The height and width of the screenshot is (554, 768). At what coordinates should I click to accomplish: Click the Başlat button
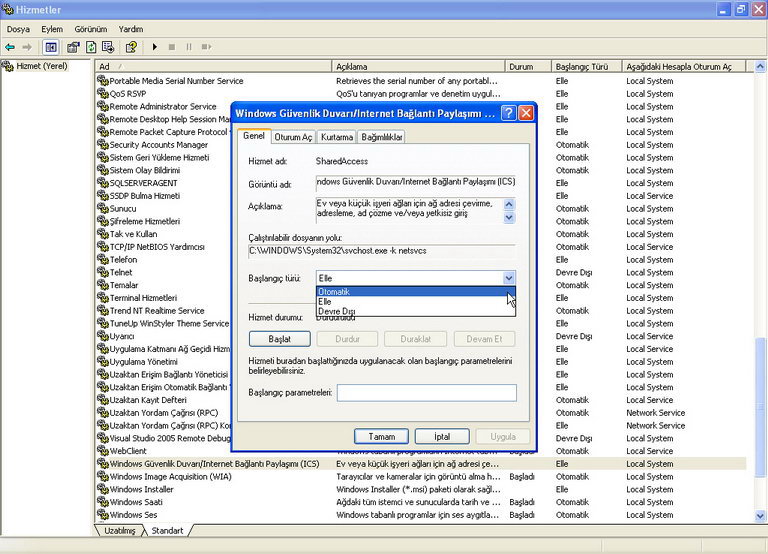(280, 339)
